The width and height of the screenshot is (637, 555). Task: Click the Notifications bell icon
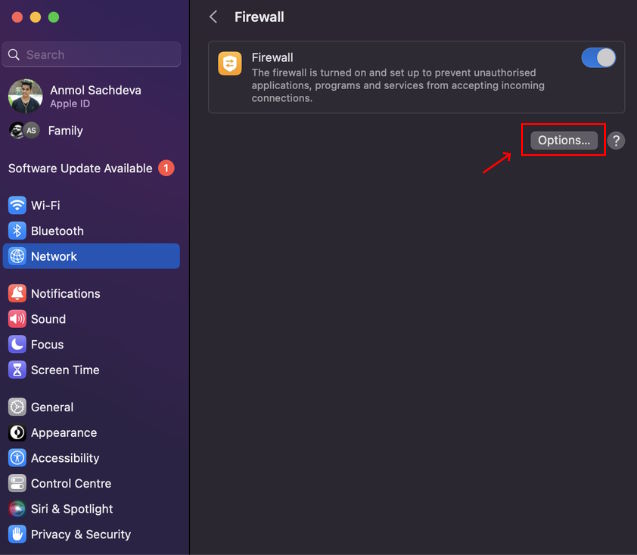pos(17,293)
